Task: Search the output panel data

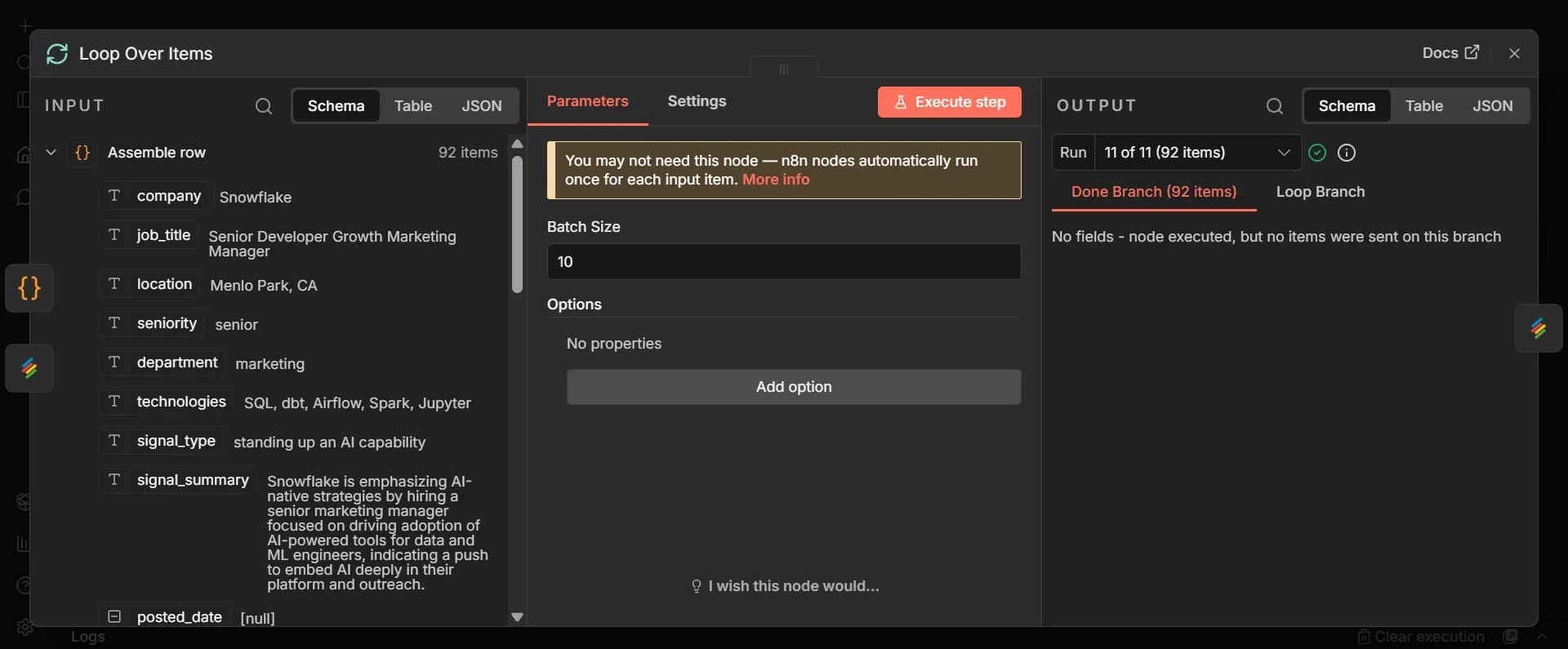Action: [1274, 106]
